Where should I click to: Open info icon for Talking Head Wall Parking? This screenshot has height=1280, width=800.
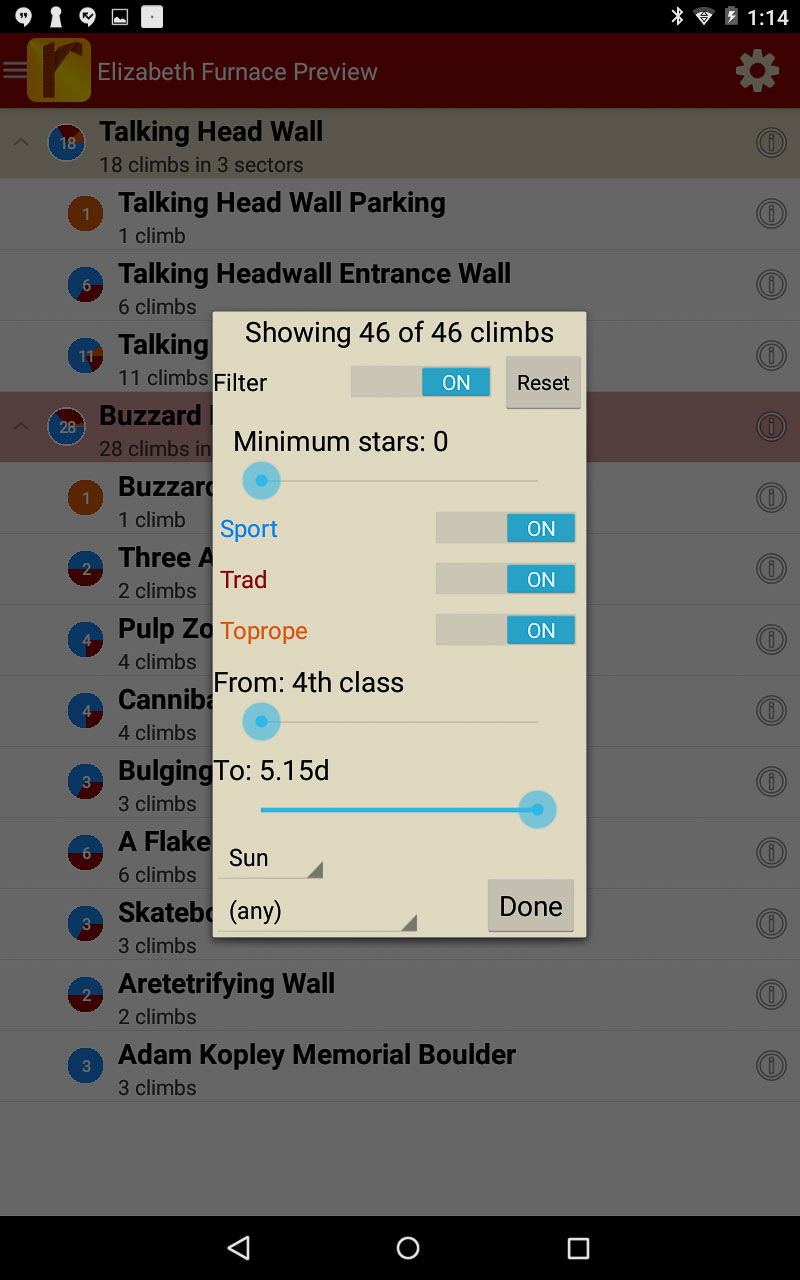[x=770, y=214]
